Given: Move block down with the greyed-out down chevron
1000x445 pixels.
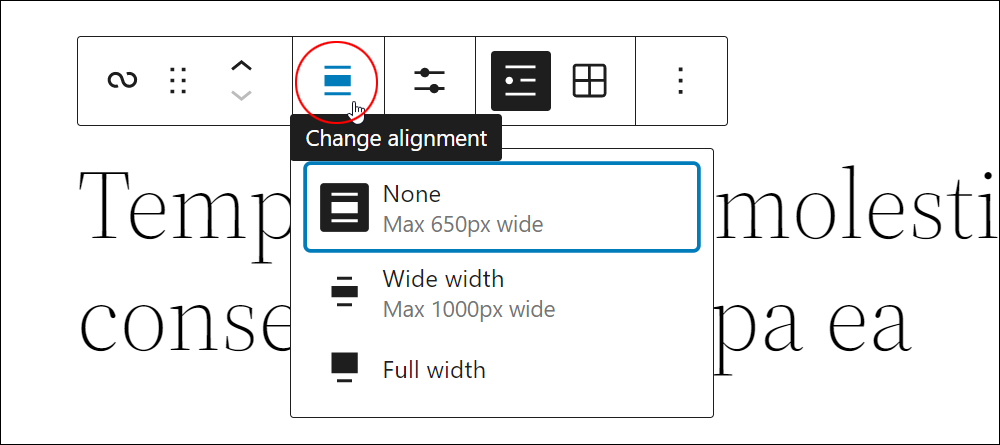Looking at the screenshot, I should (240, 96).
